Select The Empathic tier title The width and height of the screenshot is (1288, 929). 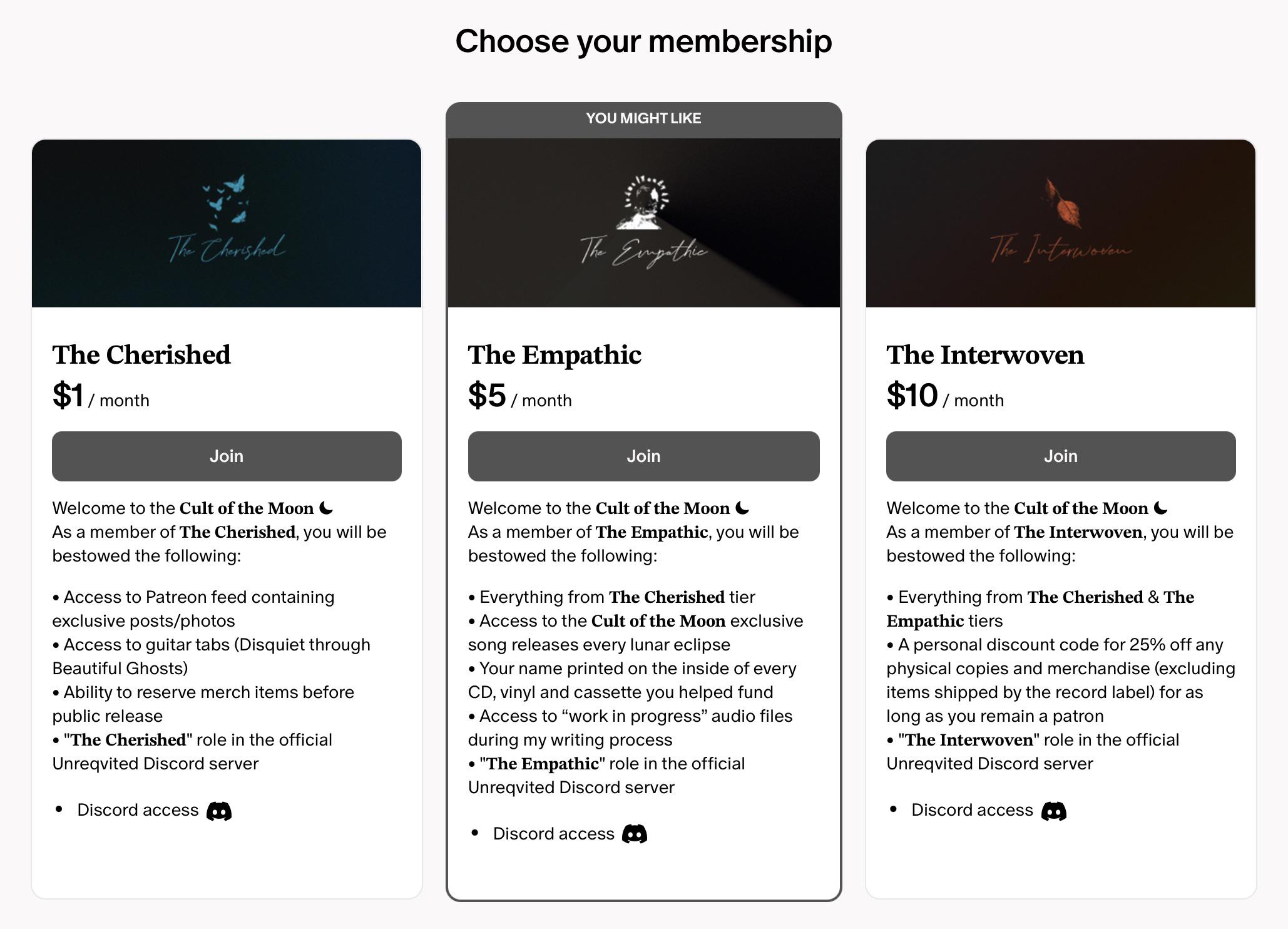click(555, 355)
